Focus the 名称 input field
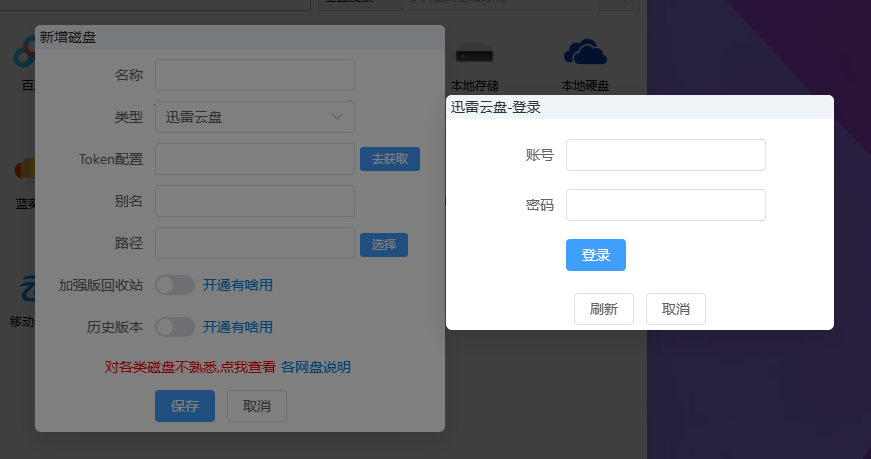 [x=254, y=75]
